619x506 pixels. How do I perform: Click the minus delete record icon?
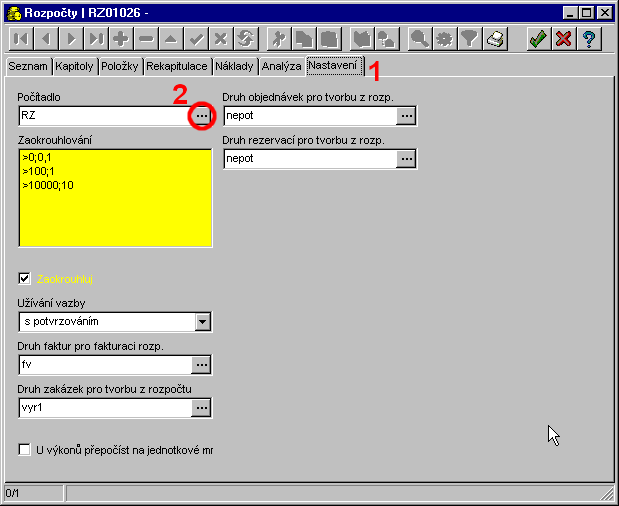pyautogui.click(x=146, y=39)
